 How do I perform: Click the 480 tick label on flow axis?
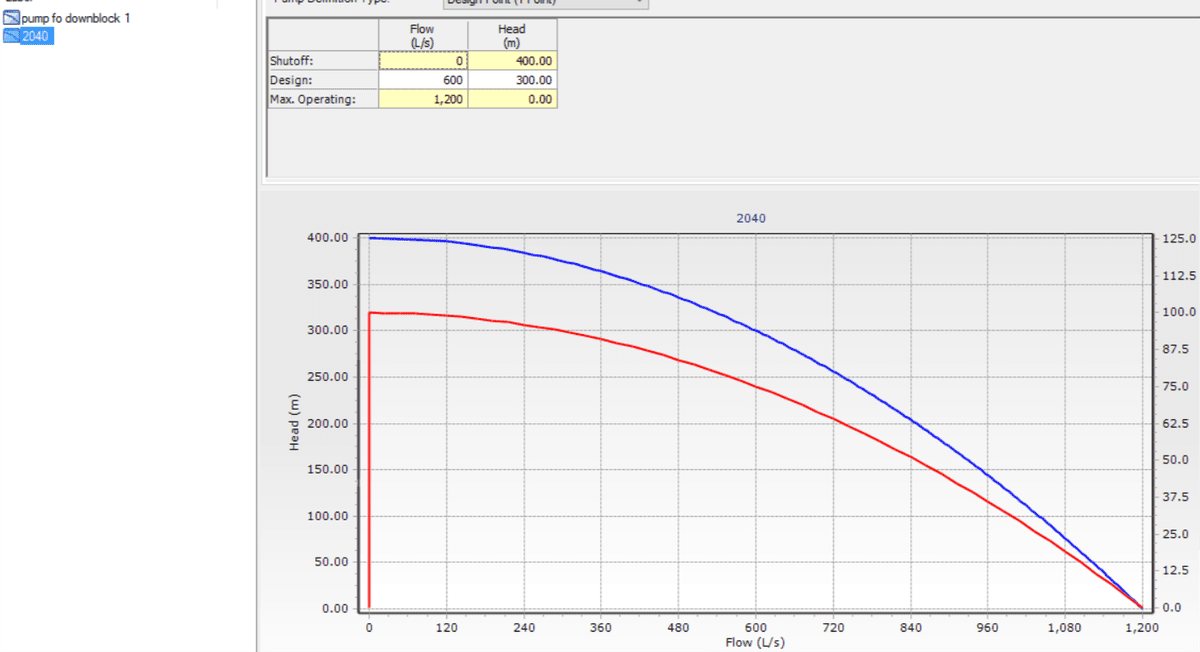678,627
